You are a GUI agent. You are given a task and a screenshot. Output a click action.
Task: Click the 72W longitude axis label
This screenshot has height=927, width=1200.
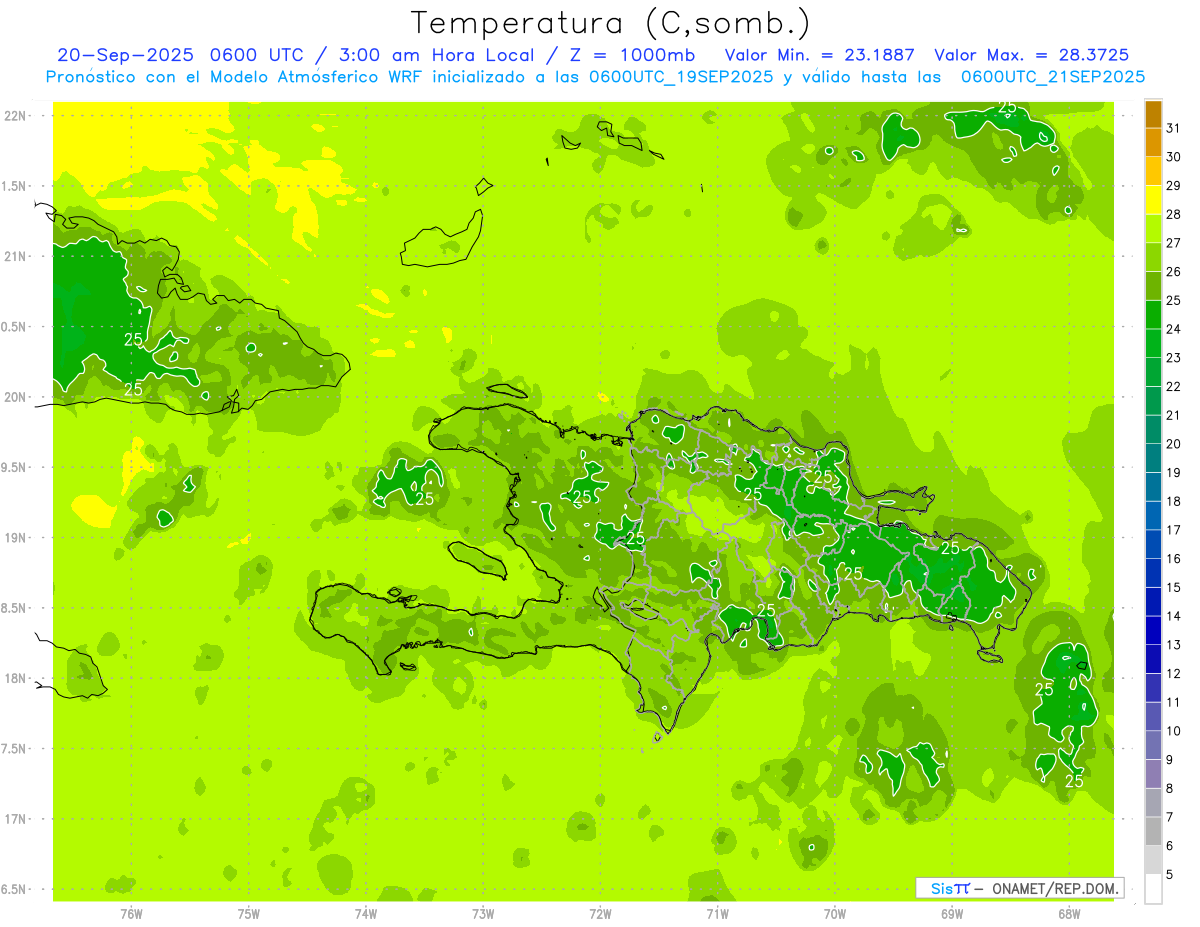[600, 913]
